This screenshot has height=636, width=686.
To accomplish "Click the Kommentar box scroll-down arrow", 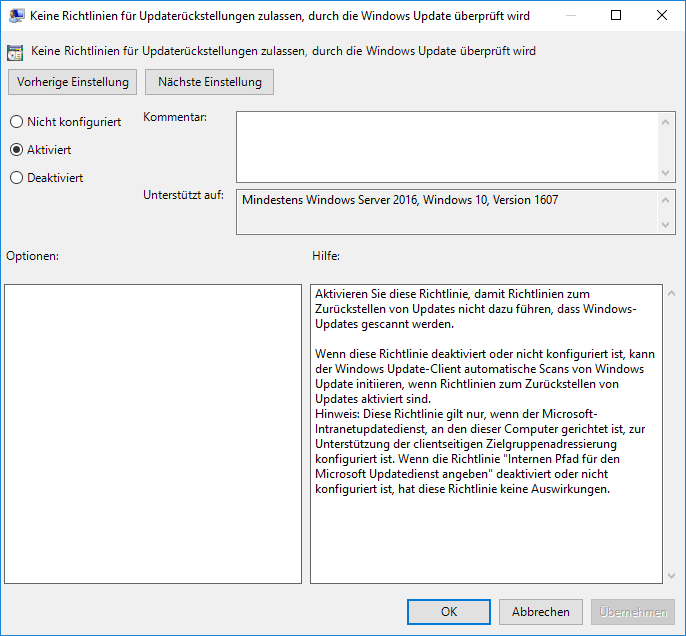I will [x=668, y=173].
